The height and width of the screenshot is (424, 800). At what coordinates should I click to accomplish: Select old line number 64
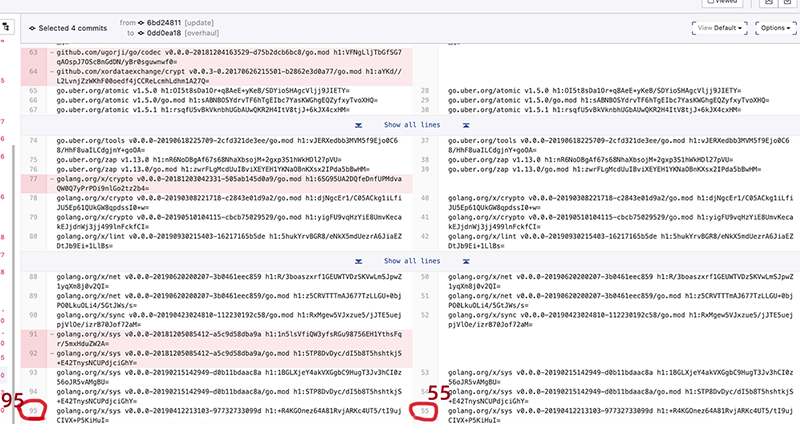(x=34, y=71)
